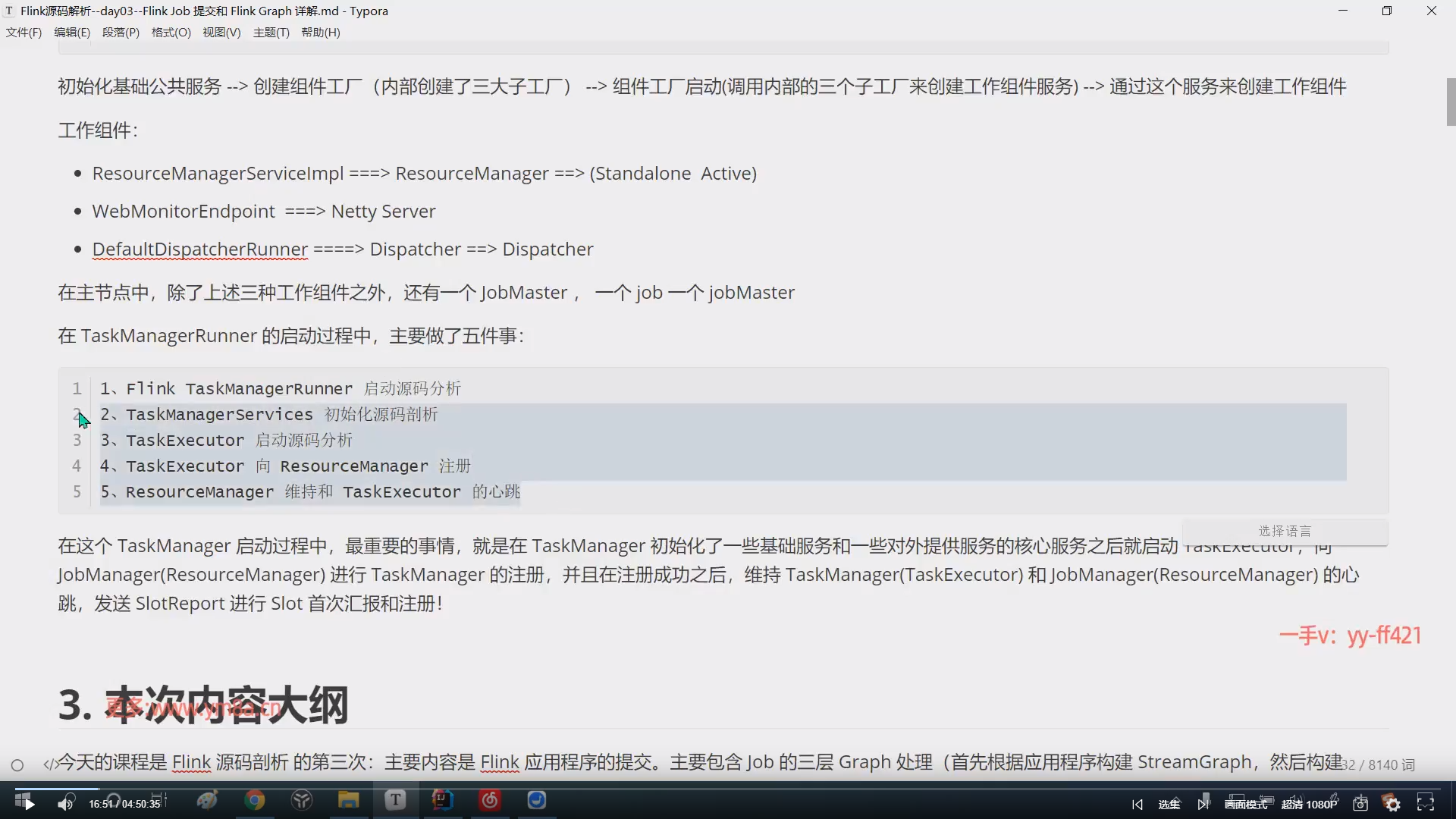
Task: Open the 选择语言 code language selector
Action: (x=1285, y=531)
